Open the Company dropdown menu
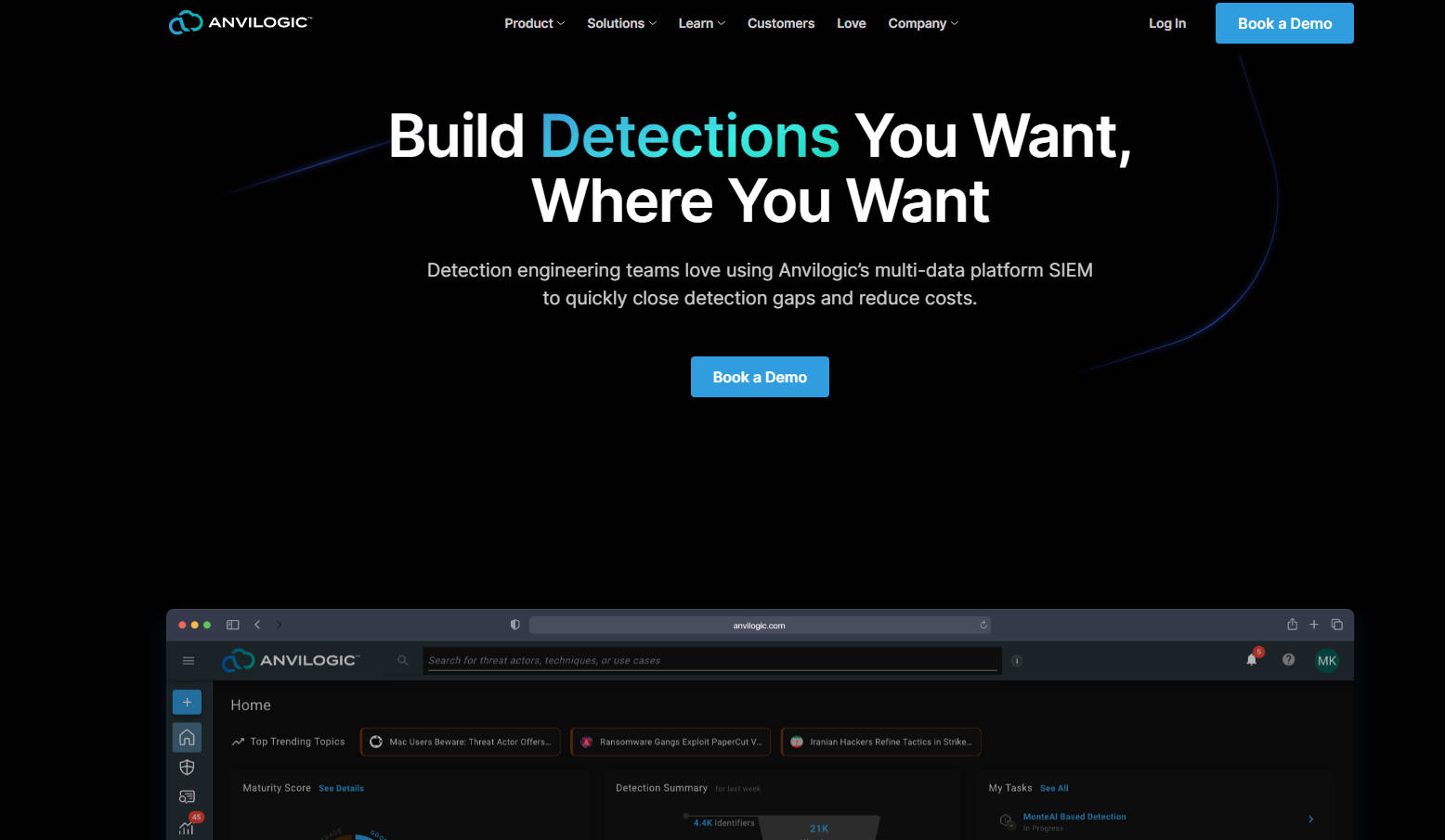 point(922,23)
